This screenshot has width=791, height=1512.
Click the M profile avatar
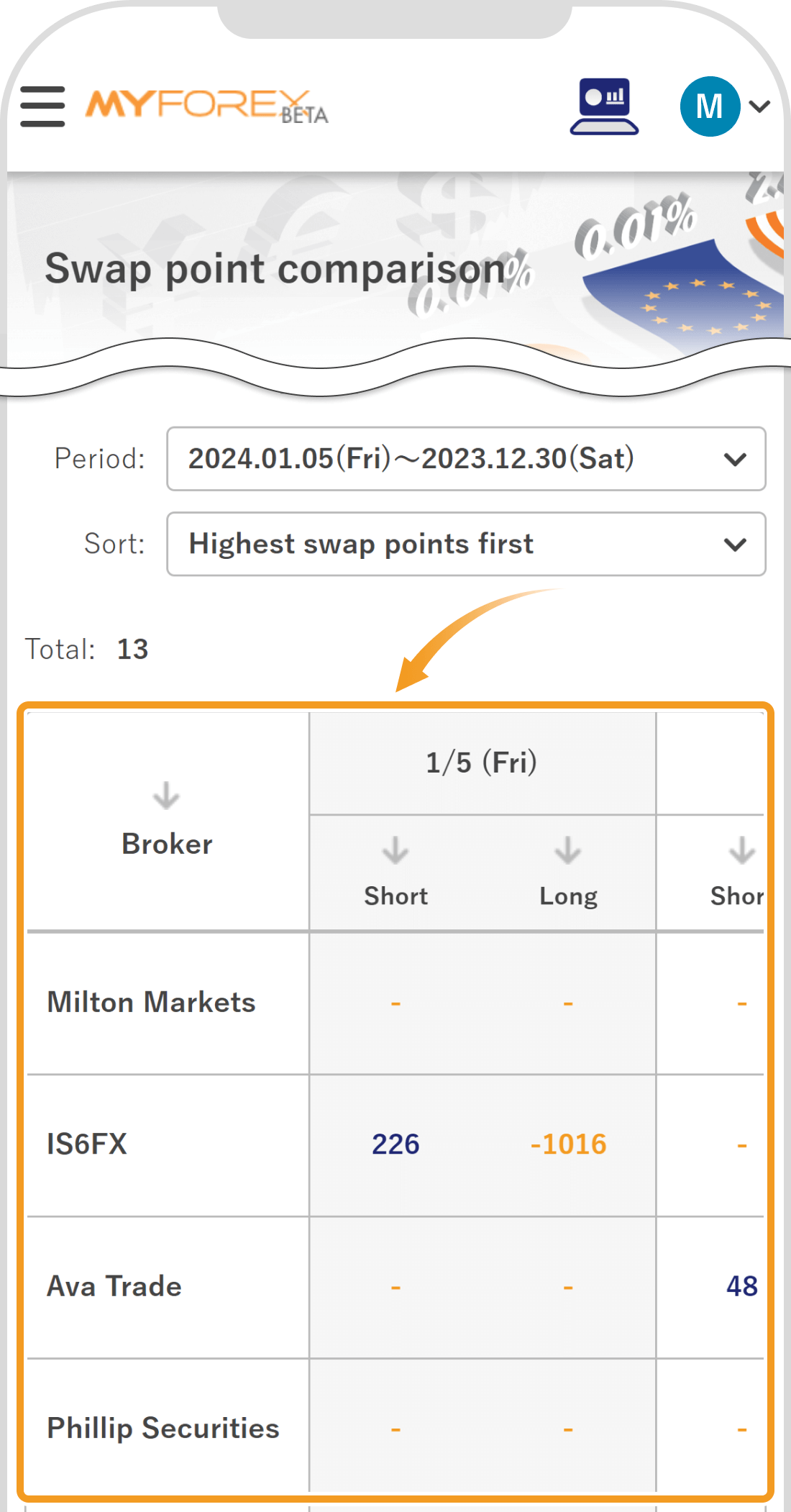pyautogui.click(x=710, y=106)
